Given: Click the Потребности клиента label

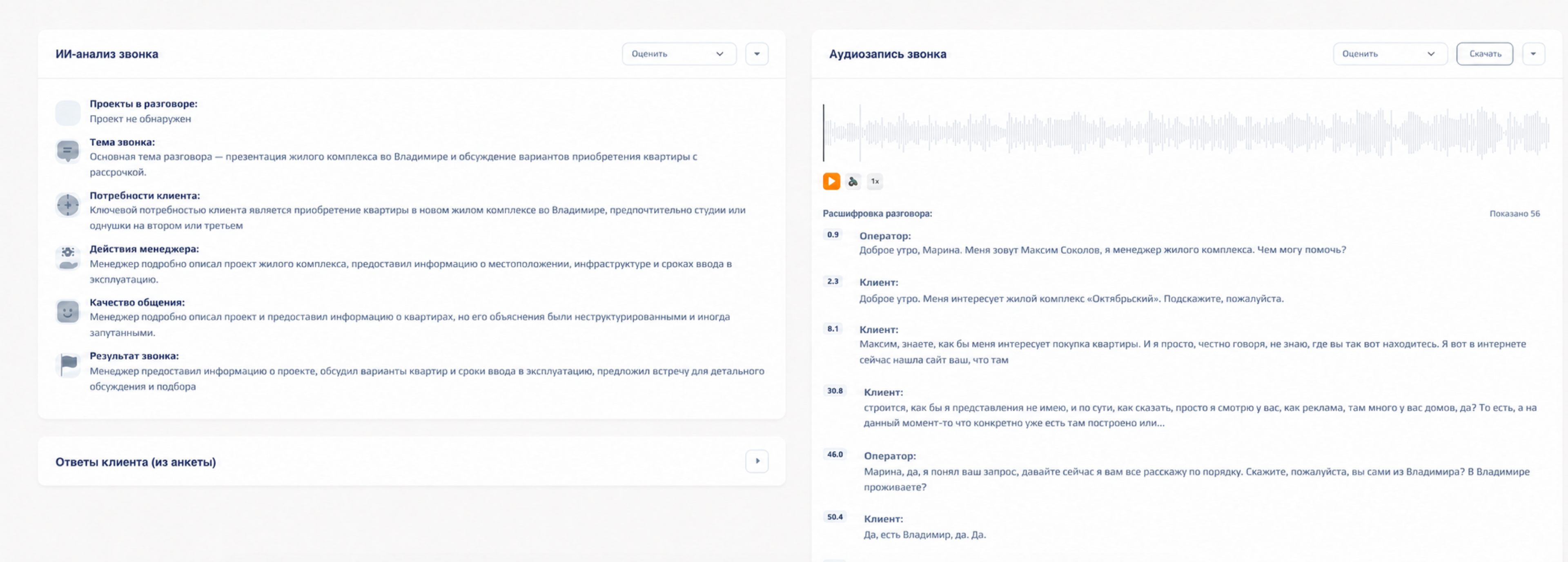Looking at the screenshot, I should pos(145,196).
